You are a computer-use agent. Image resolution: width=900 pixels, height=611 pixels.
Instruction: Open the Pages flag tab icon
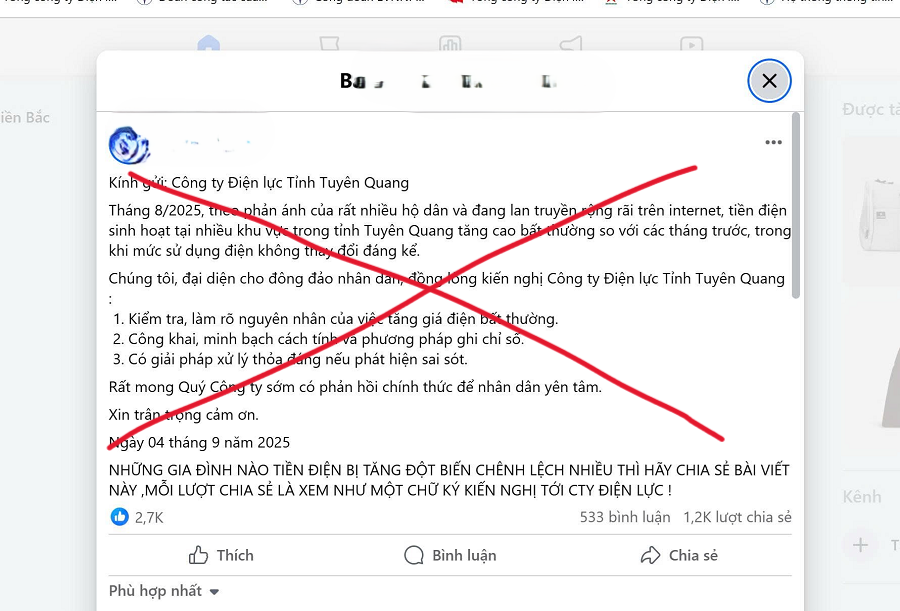pos(329,44)
